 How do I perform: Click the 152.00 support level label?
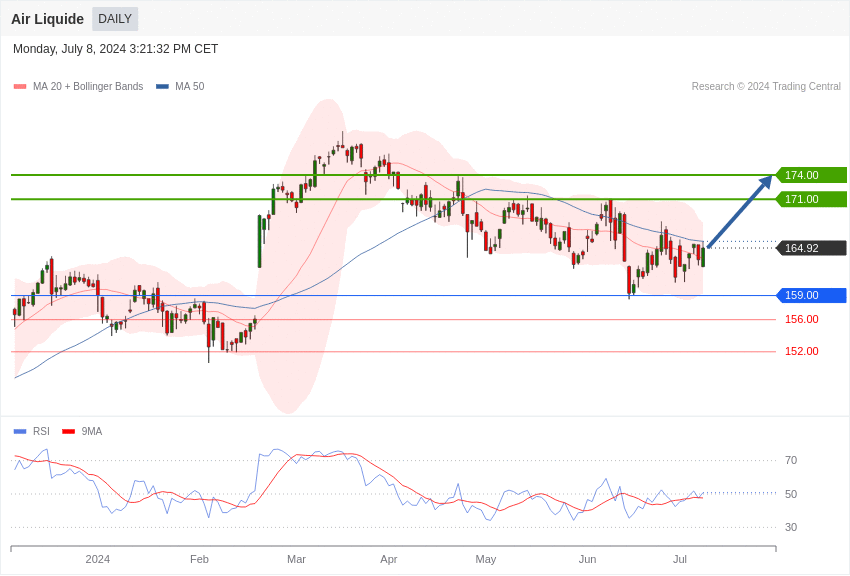801,351
